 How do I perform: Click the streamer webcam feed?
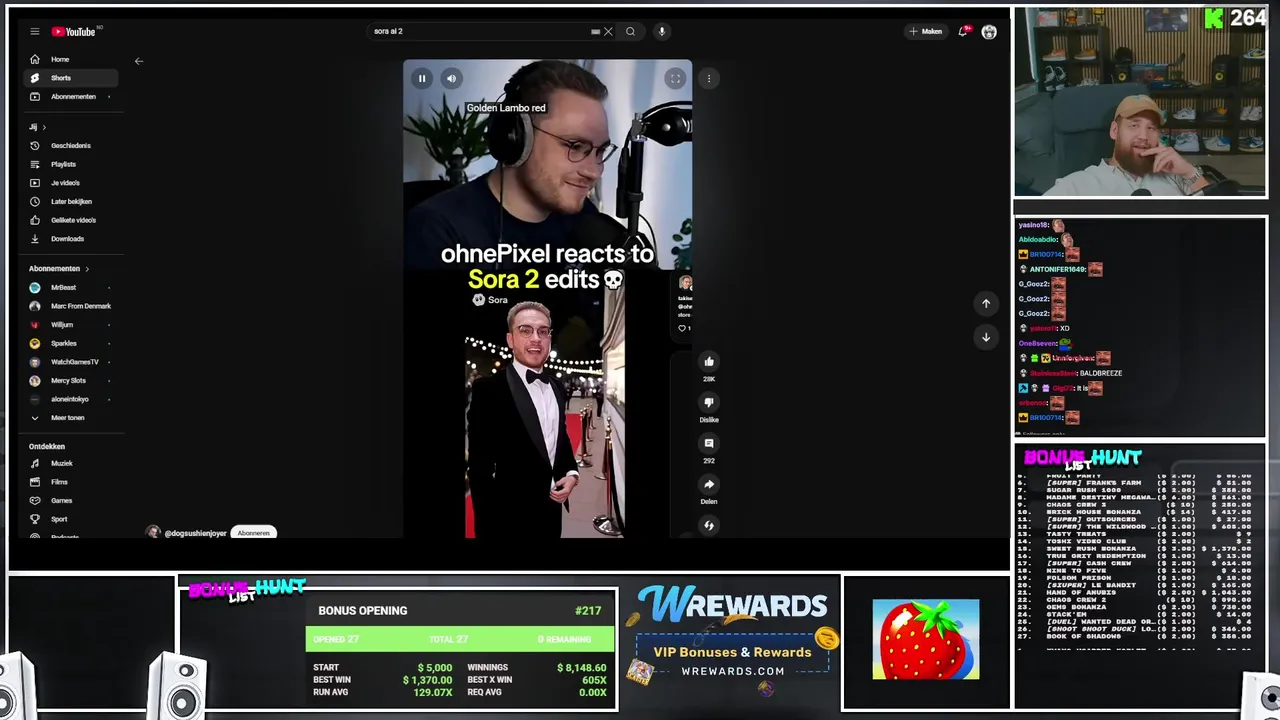point(1140,103)
